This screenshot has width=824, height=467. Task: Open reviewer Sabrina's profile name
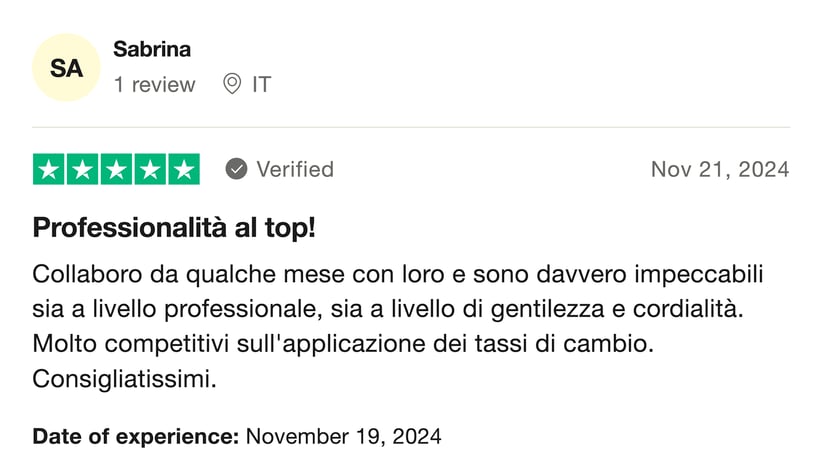coord(152,49)
